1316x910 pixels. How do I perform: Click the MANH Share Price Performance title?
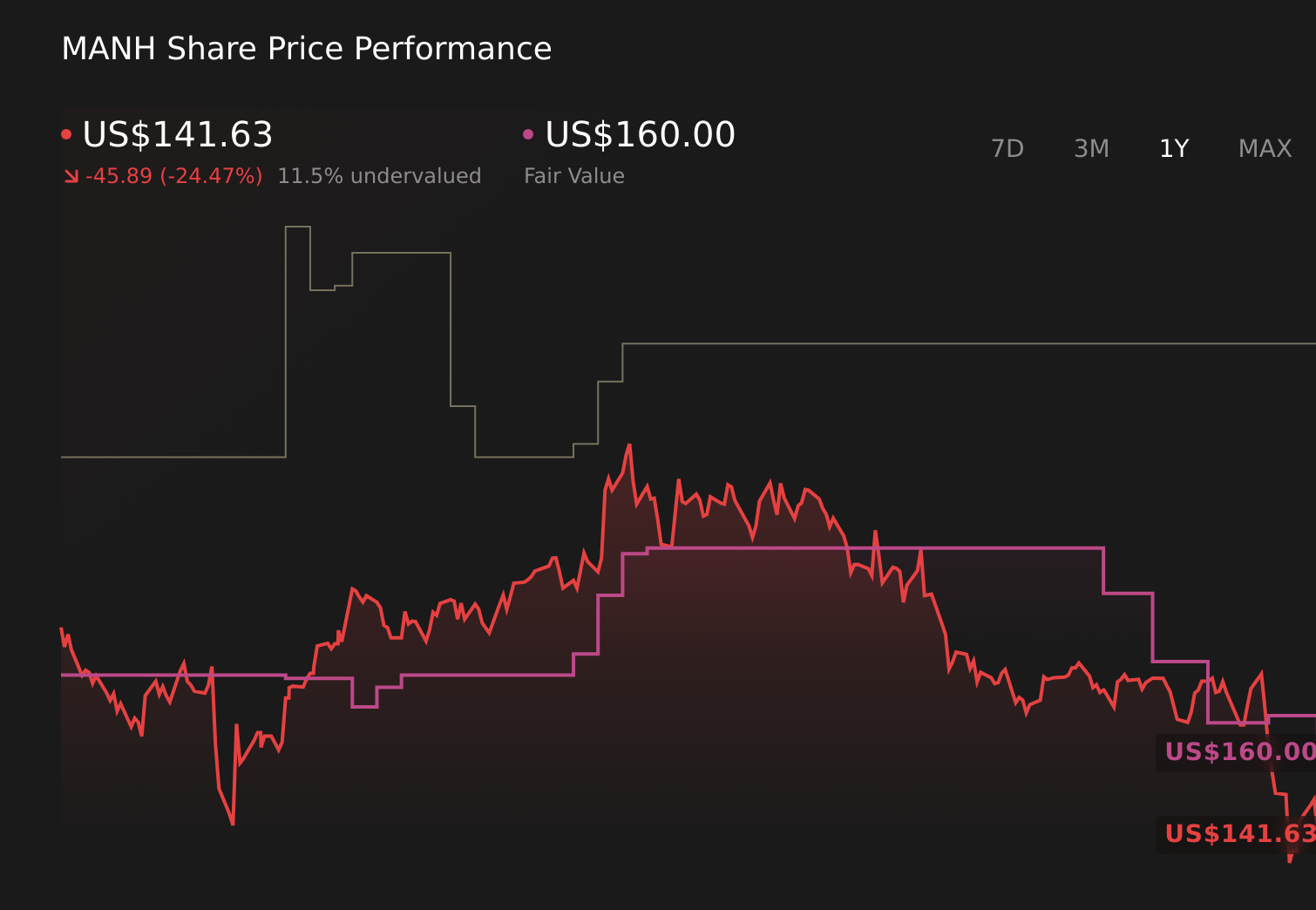tap(307, 49)
